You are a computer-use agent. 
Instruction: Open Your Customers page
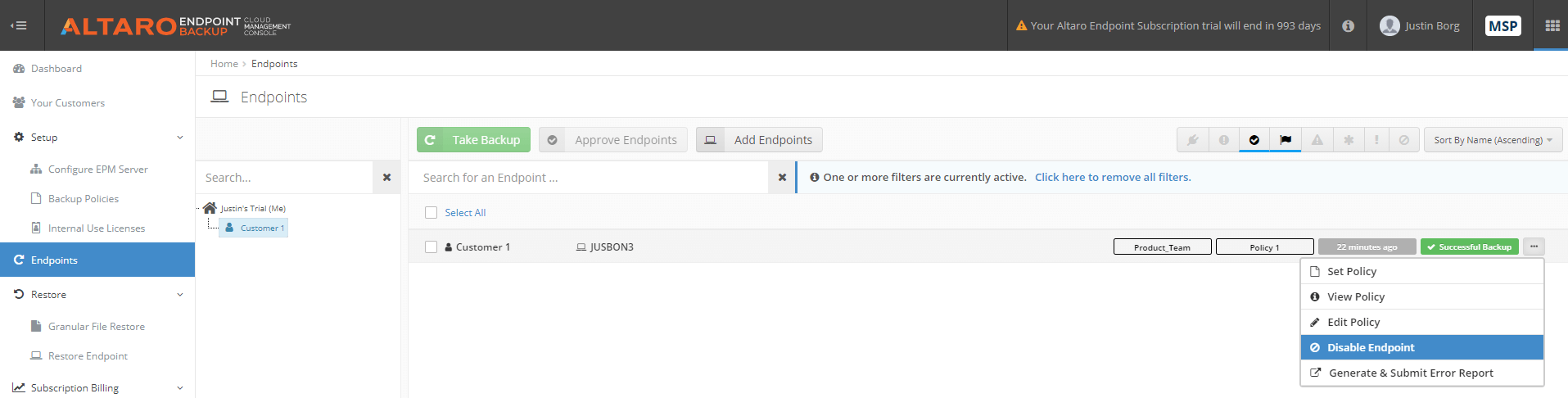pos(68,103)
